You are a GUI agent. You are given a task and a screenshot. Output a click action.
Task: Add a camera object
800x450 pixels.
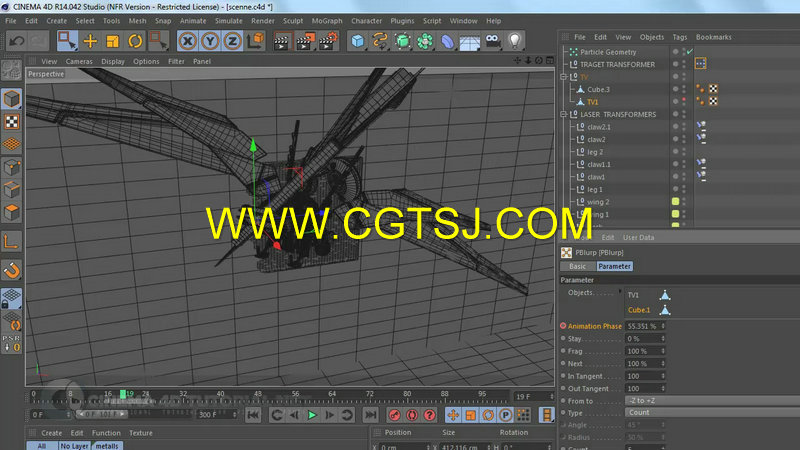tap(492, 41)
